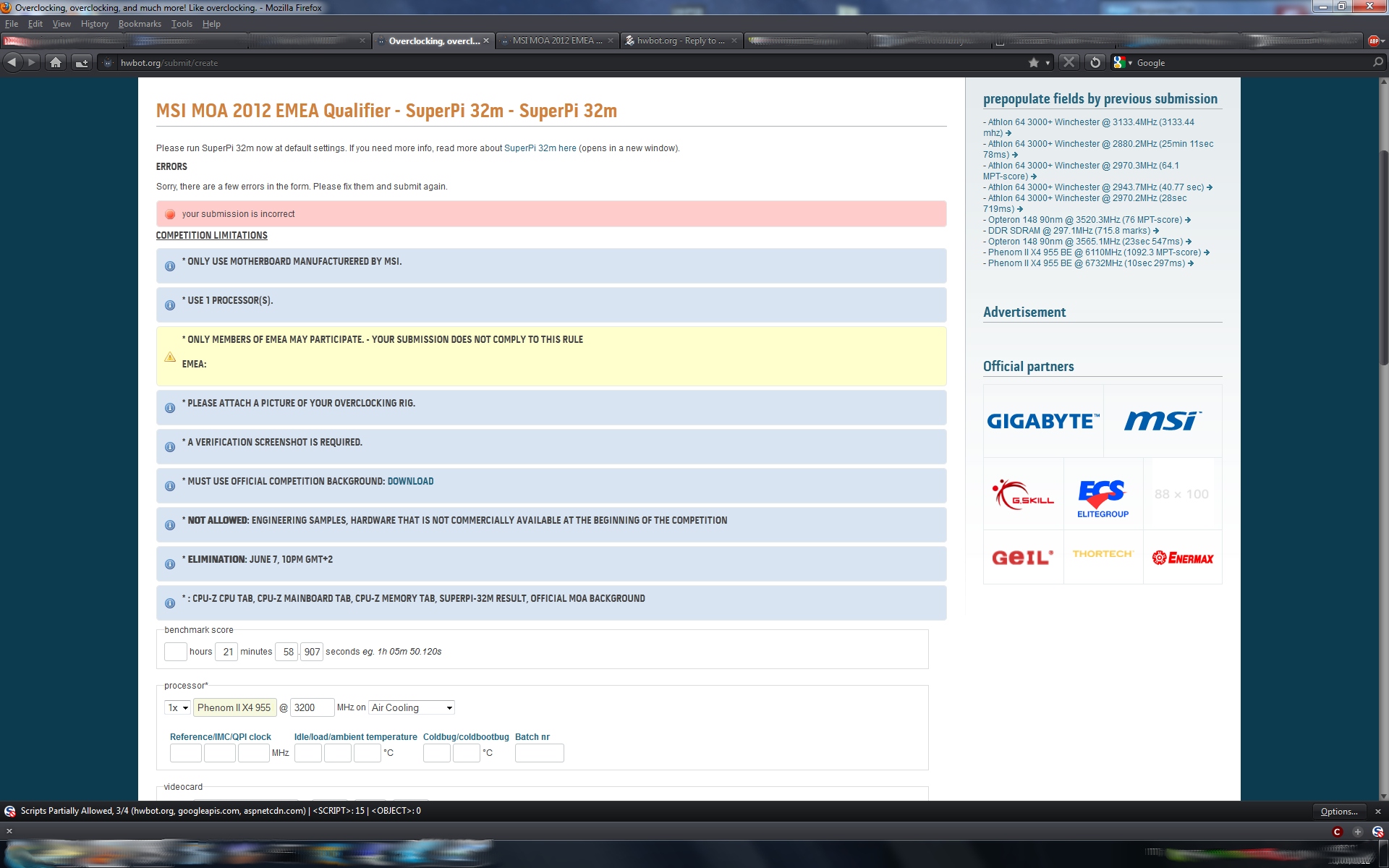Click the NoScript S icon in status bar
Screen dimensions: 1389x868
coord(1377,832)
